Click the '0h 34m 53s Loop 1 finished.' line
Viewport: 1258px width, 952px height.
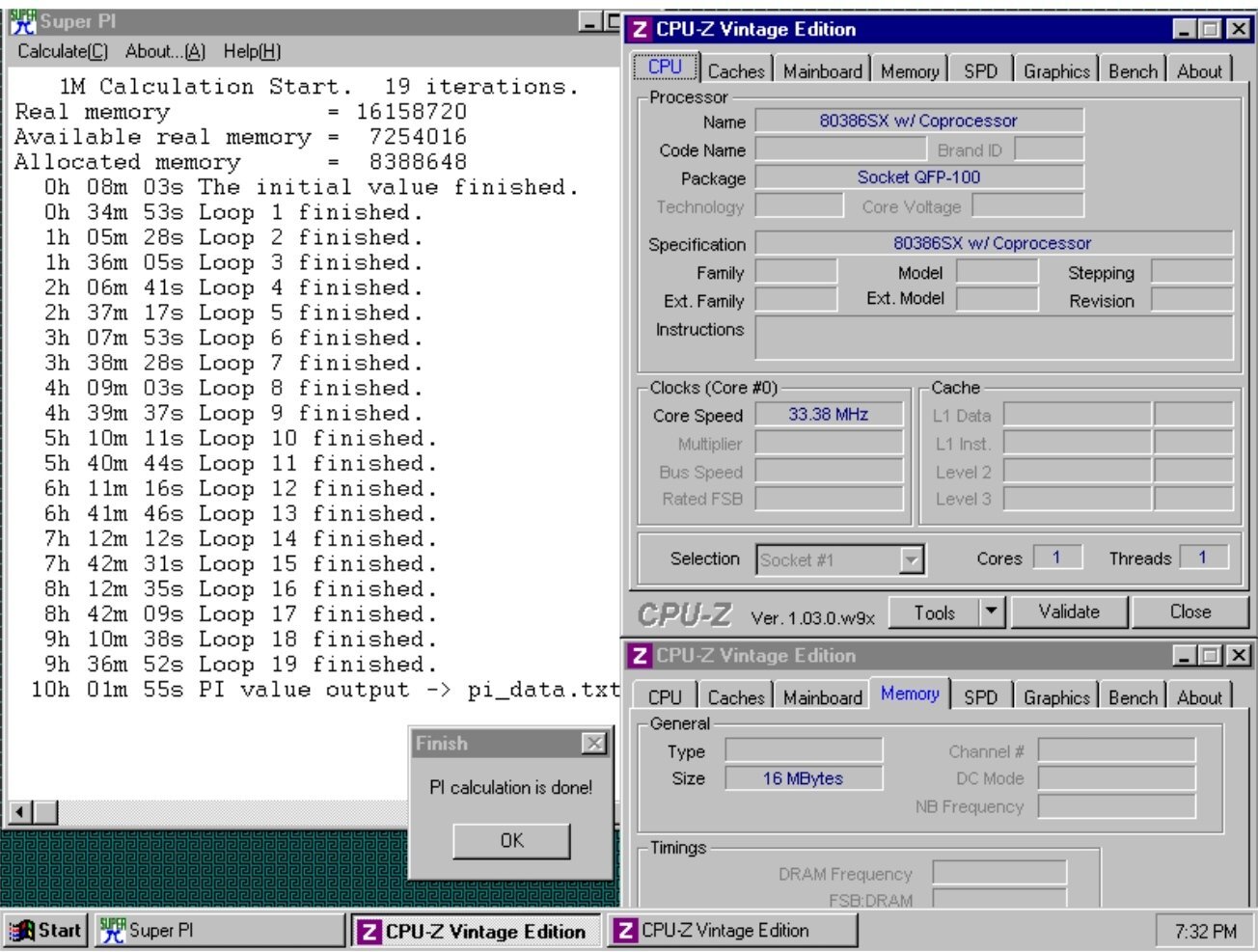(x=233, y=212)
